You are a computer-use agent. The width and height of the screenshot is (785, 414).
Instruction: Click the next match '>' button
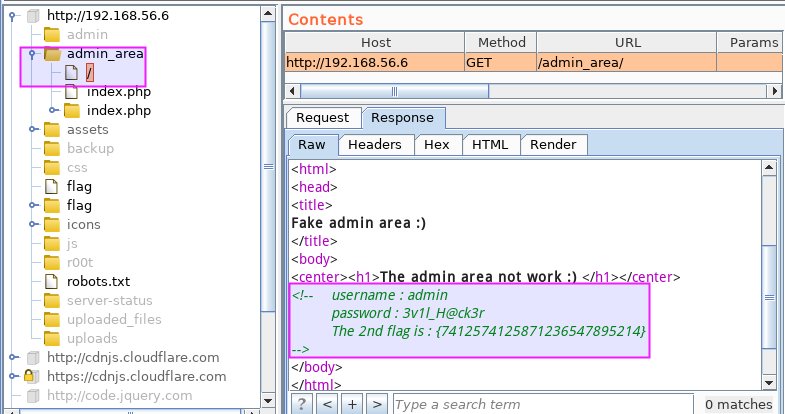(x=377, y=404)
